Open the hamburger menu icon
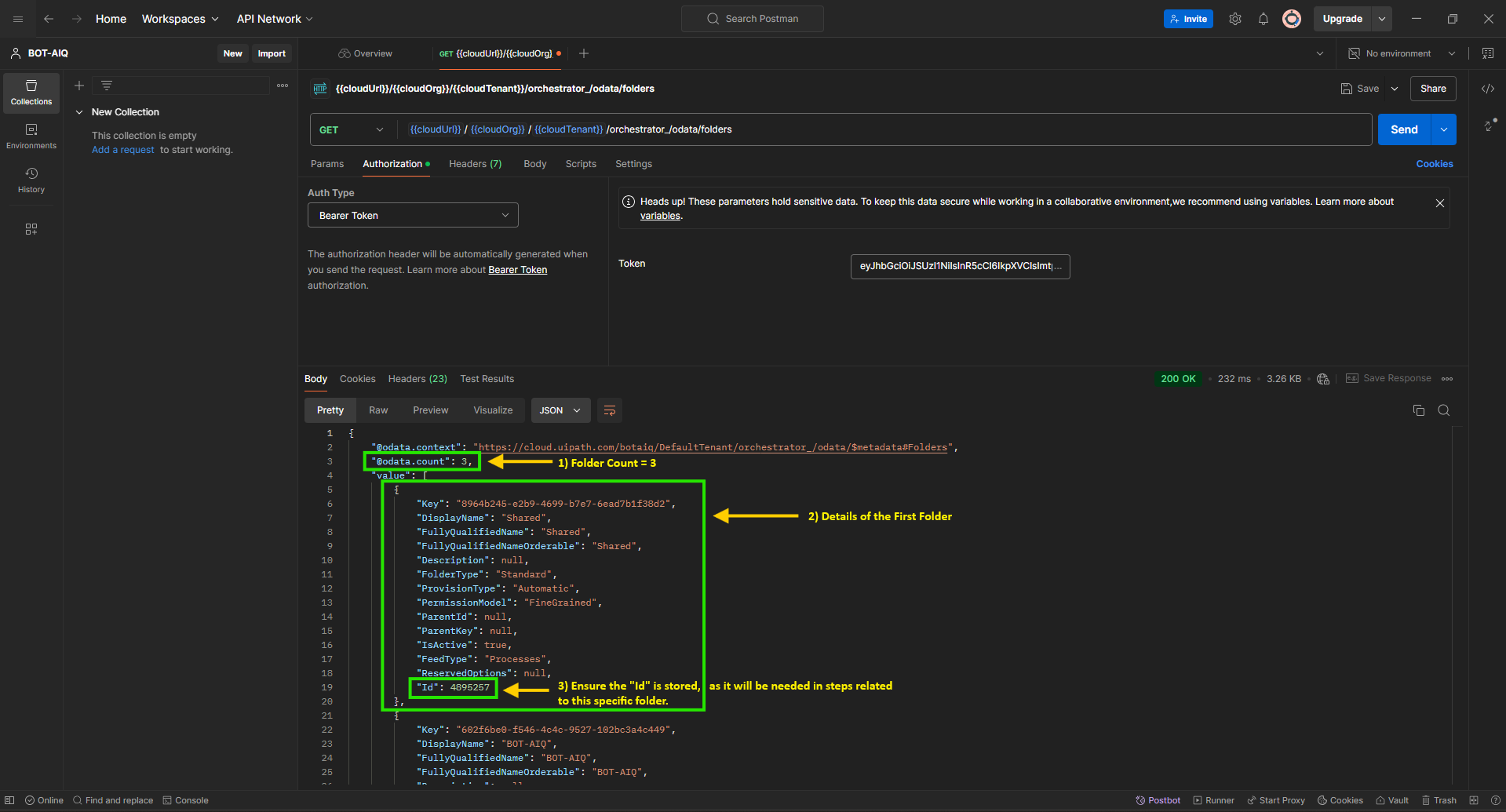The height and width of the screenshot is (812, 1506). click(x=18, y=19)
